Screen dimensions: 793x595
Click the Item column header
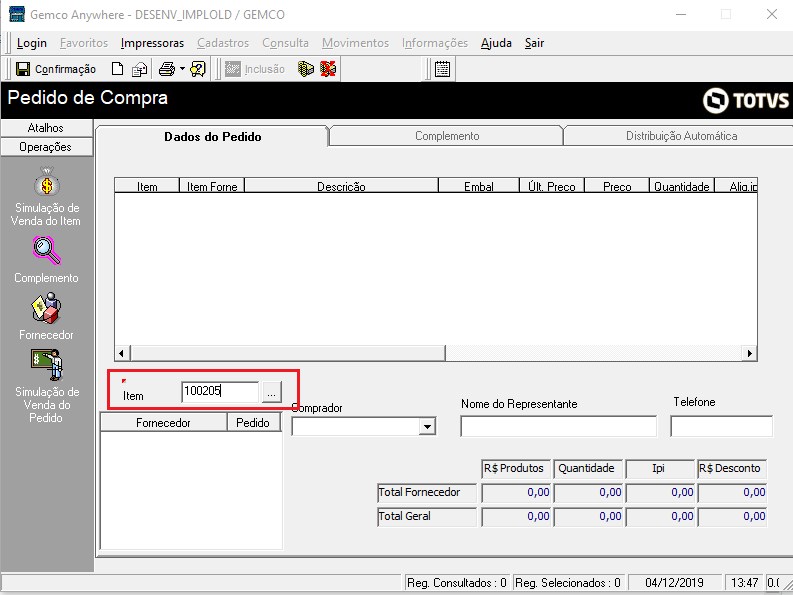(x=147, y=186)
